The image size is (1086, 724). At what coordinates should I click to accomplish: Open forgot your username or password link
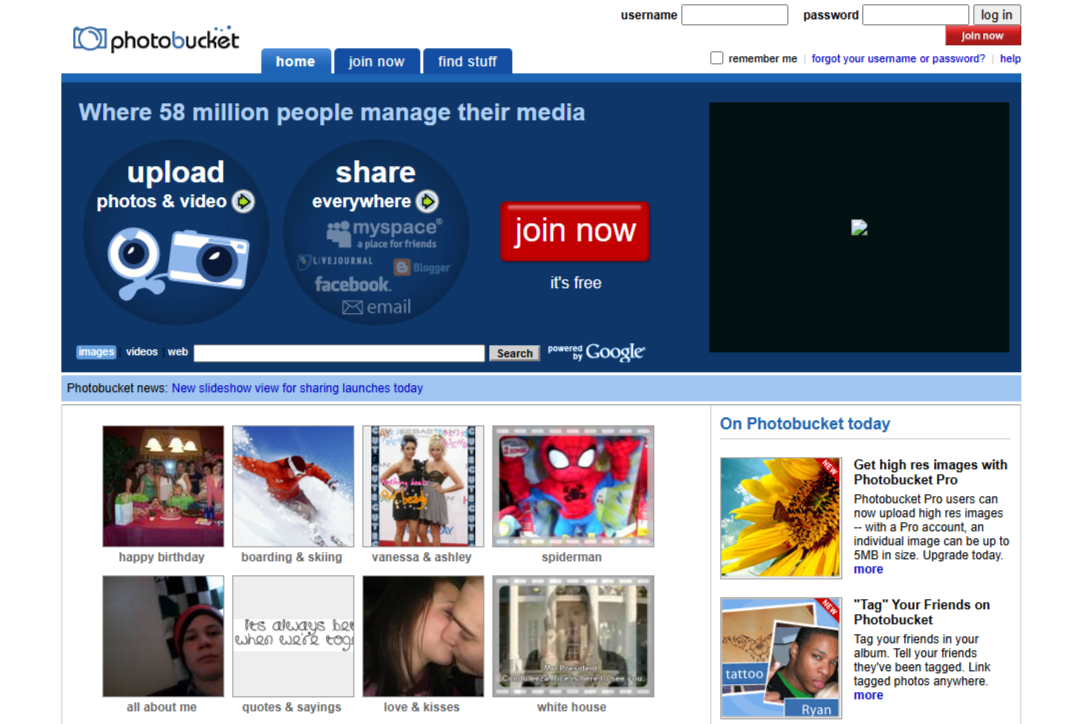point(898,59)
